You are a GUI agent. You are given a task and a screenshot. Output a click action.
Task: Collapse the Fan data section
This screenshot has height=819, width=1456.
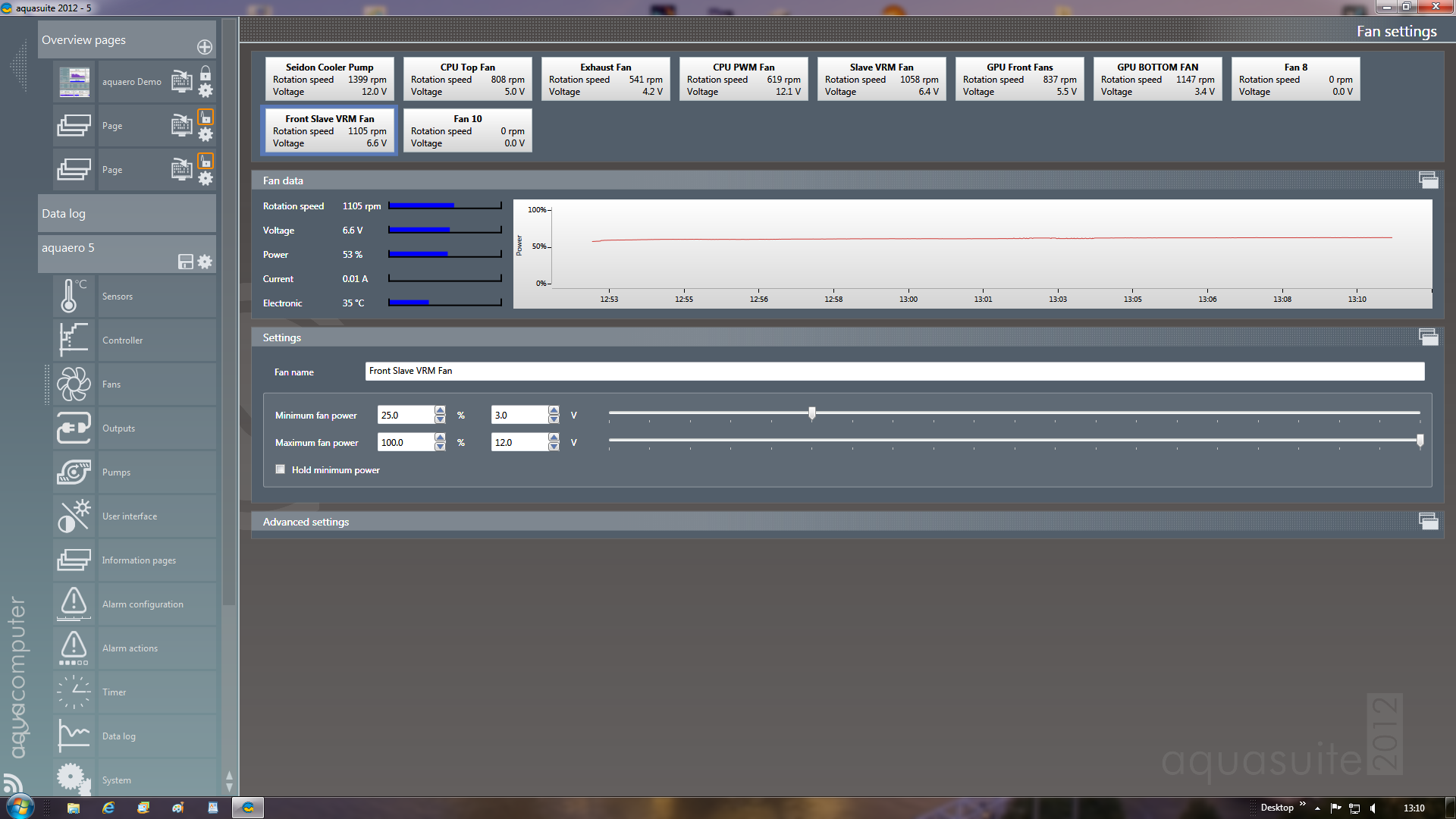(1428, 180)
